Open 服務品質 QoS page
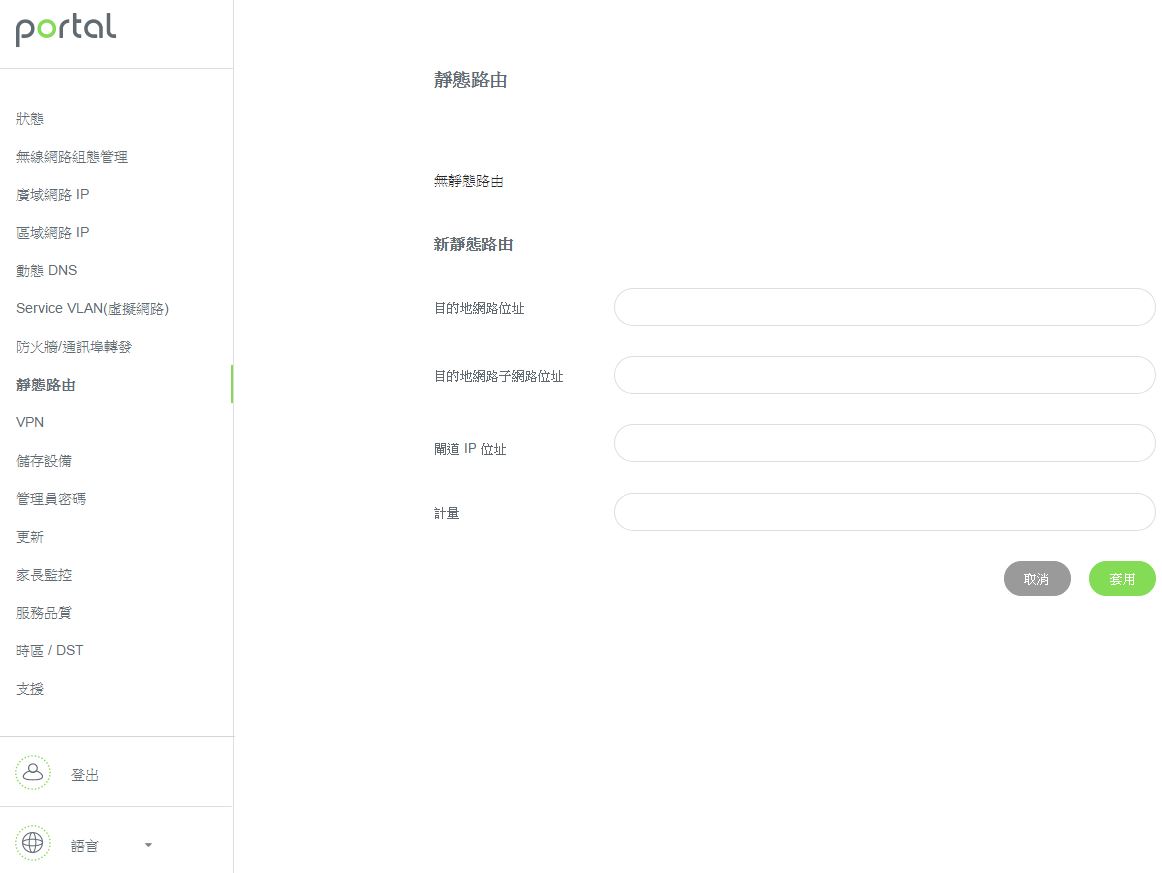 (x=44, y=613)
